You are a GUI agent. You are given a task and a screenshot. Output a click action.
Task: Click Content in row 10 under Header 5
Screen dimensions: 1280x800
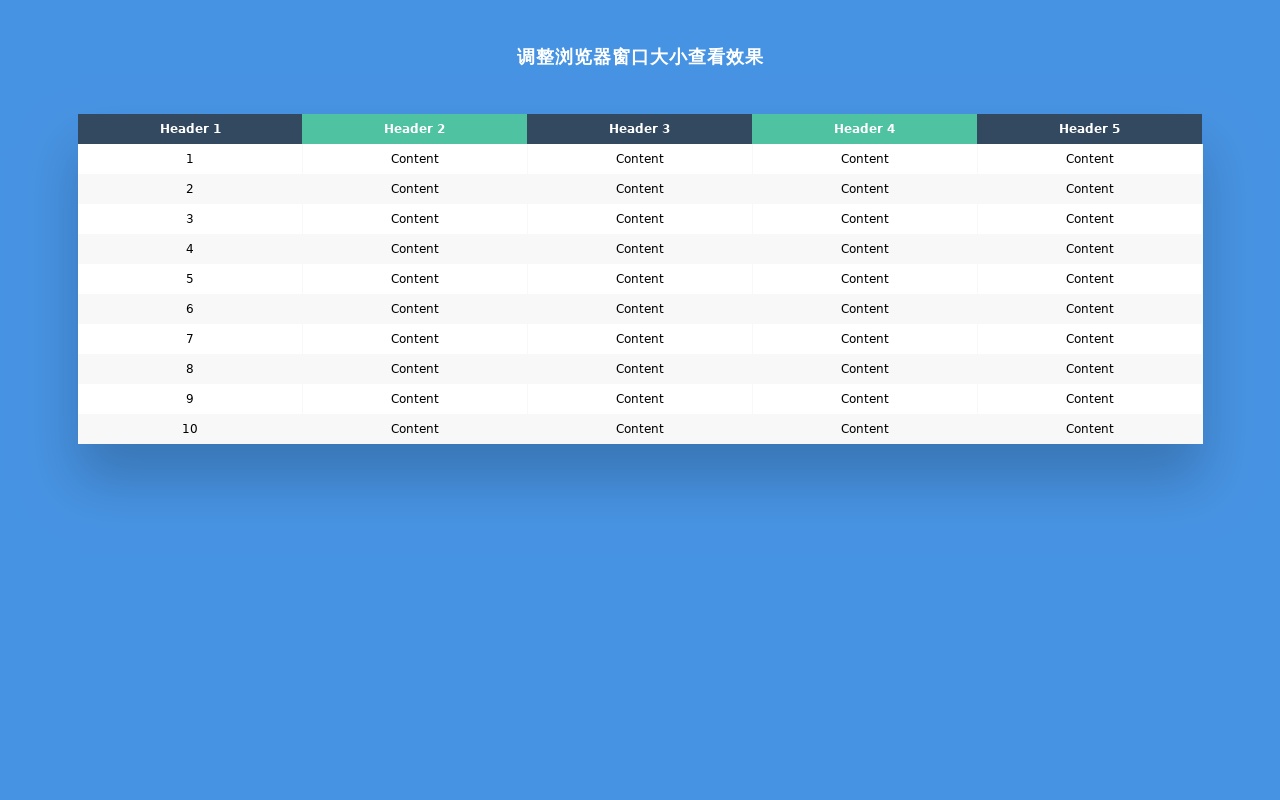(x=1090, y=429)
